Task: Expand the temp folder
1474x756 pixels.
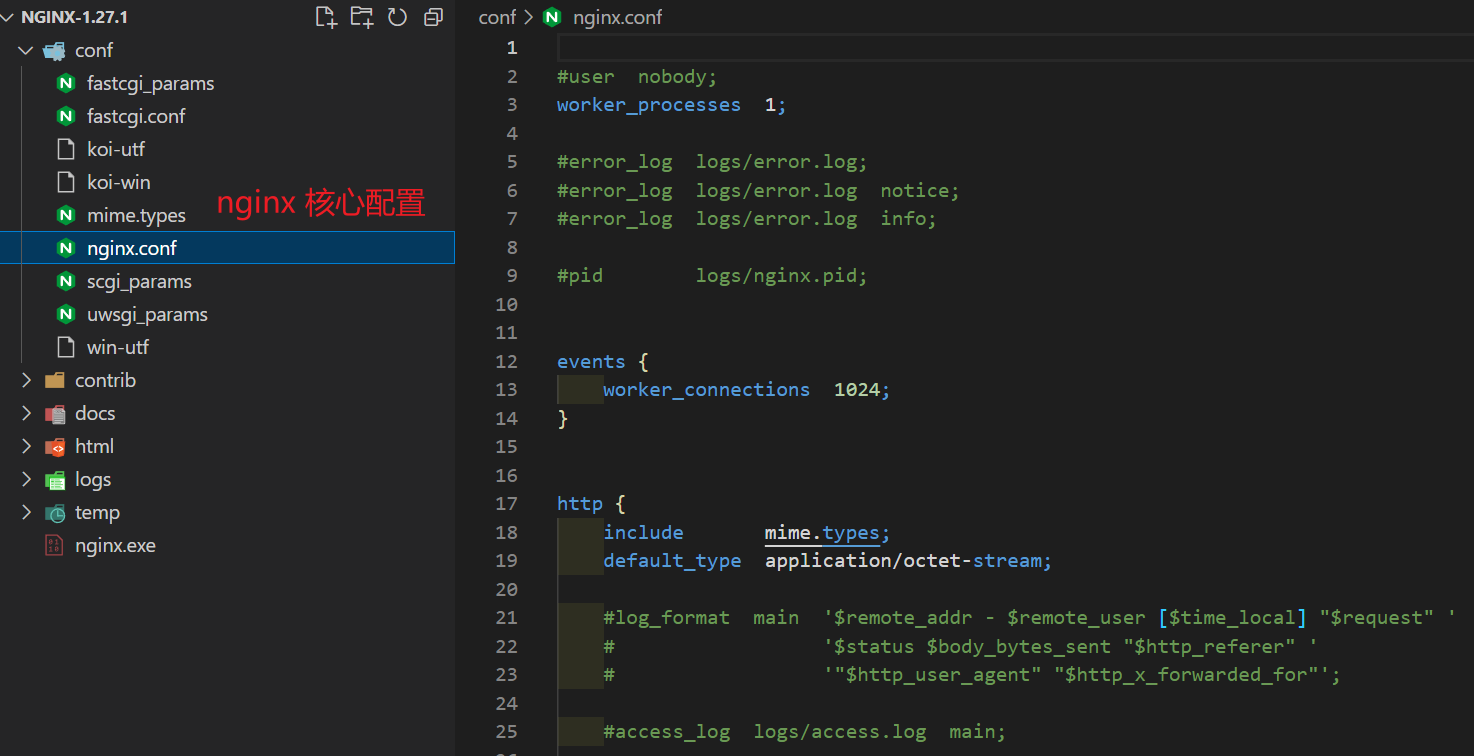Action: click(x=26, y=513)
